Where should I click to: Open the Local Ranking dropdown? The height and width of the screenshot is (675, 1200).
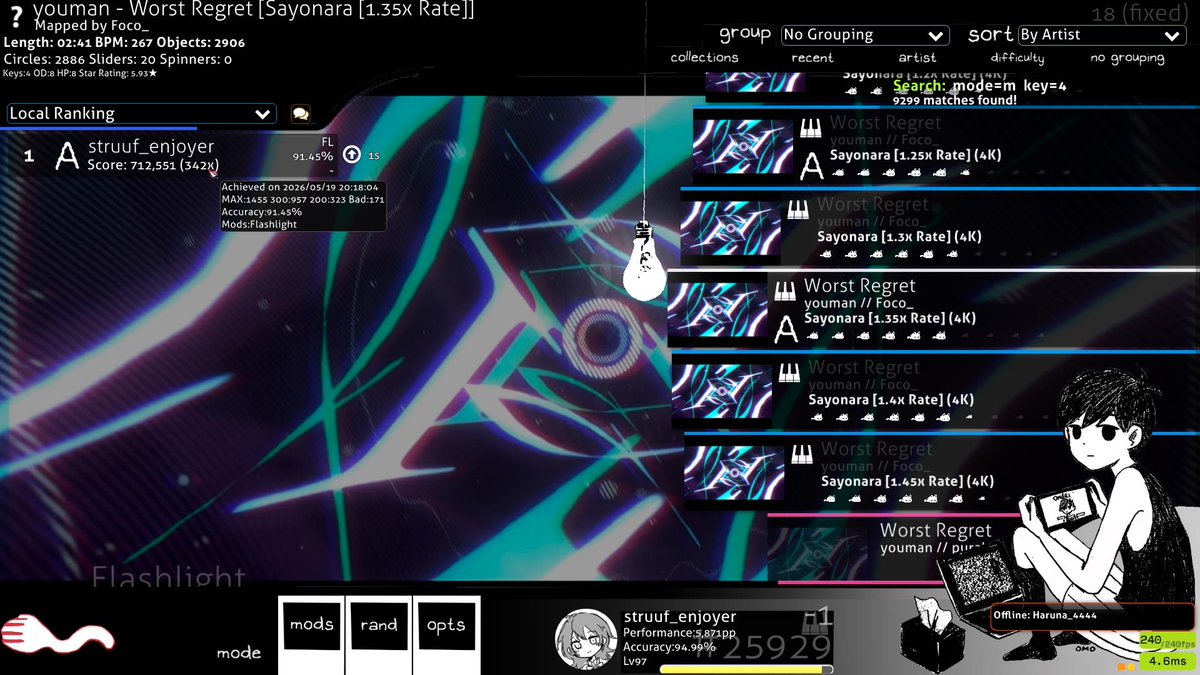[x=141, y=114]
